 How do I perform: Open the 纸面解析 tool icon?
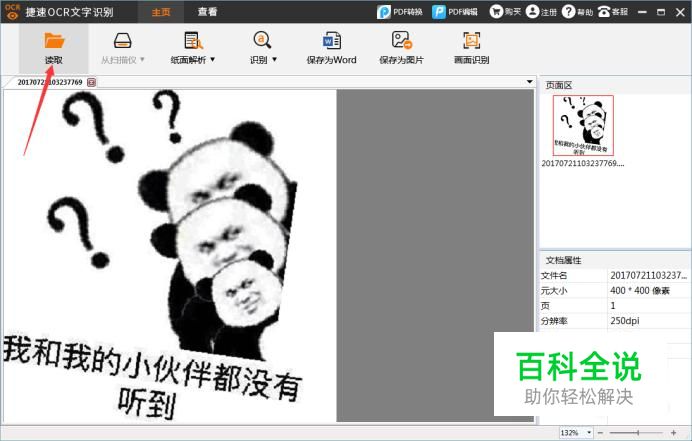(x=193, y=41)
